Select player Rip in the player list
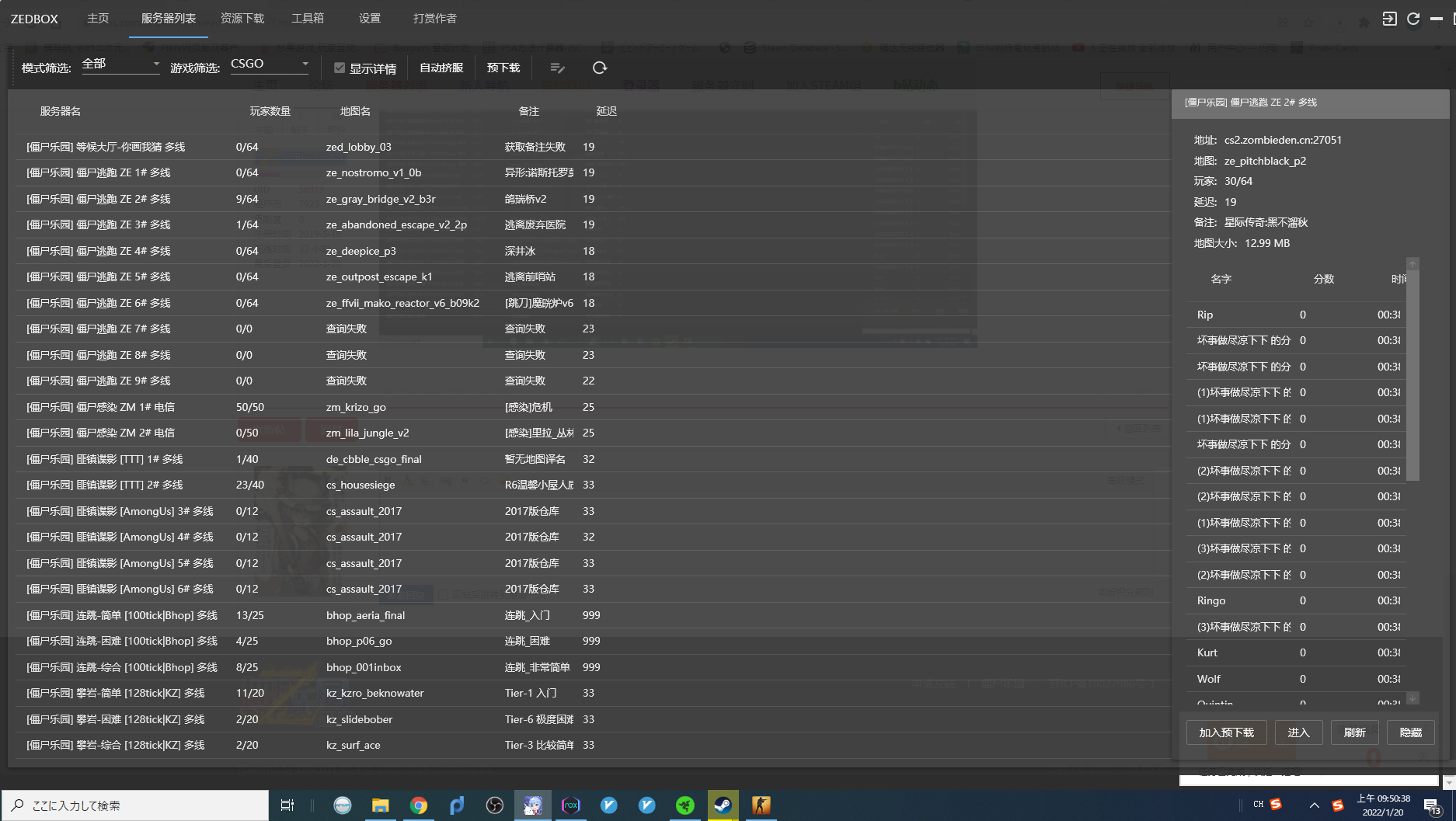 [x=1296, y=315]
